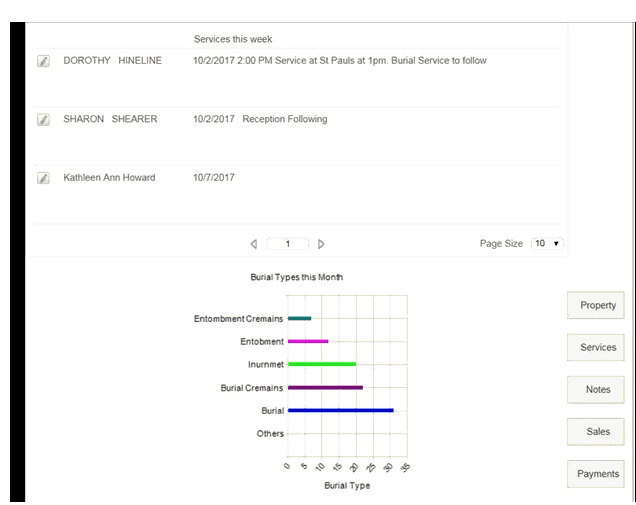636x505 pixels.
Task: Click the magenta Entobment chart bar
Action: click(x=308, y=341)
